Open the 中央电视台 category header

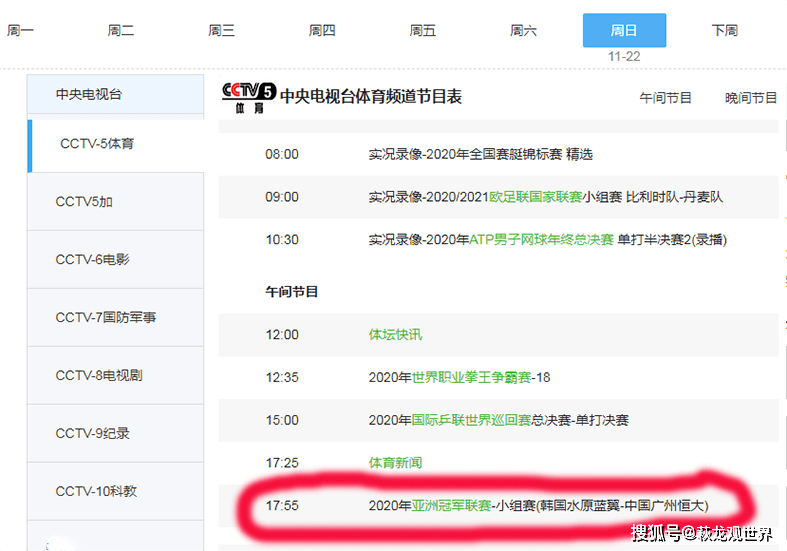click(x=115, y=94)
